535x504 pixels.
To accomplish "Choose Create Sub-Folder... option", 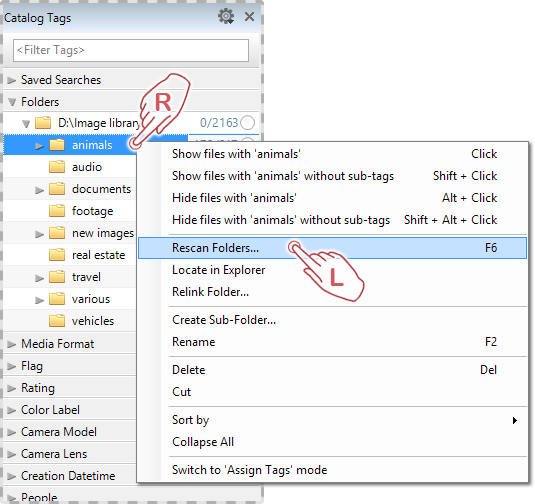I will (x=332, y=320).
